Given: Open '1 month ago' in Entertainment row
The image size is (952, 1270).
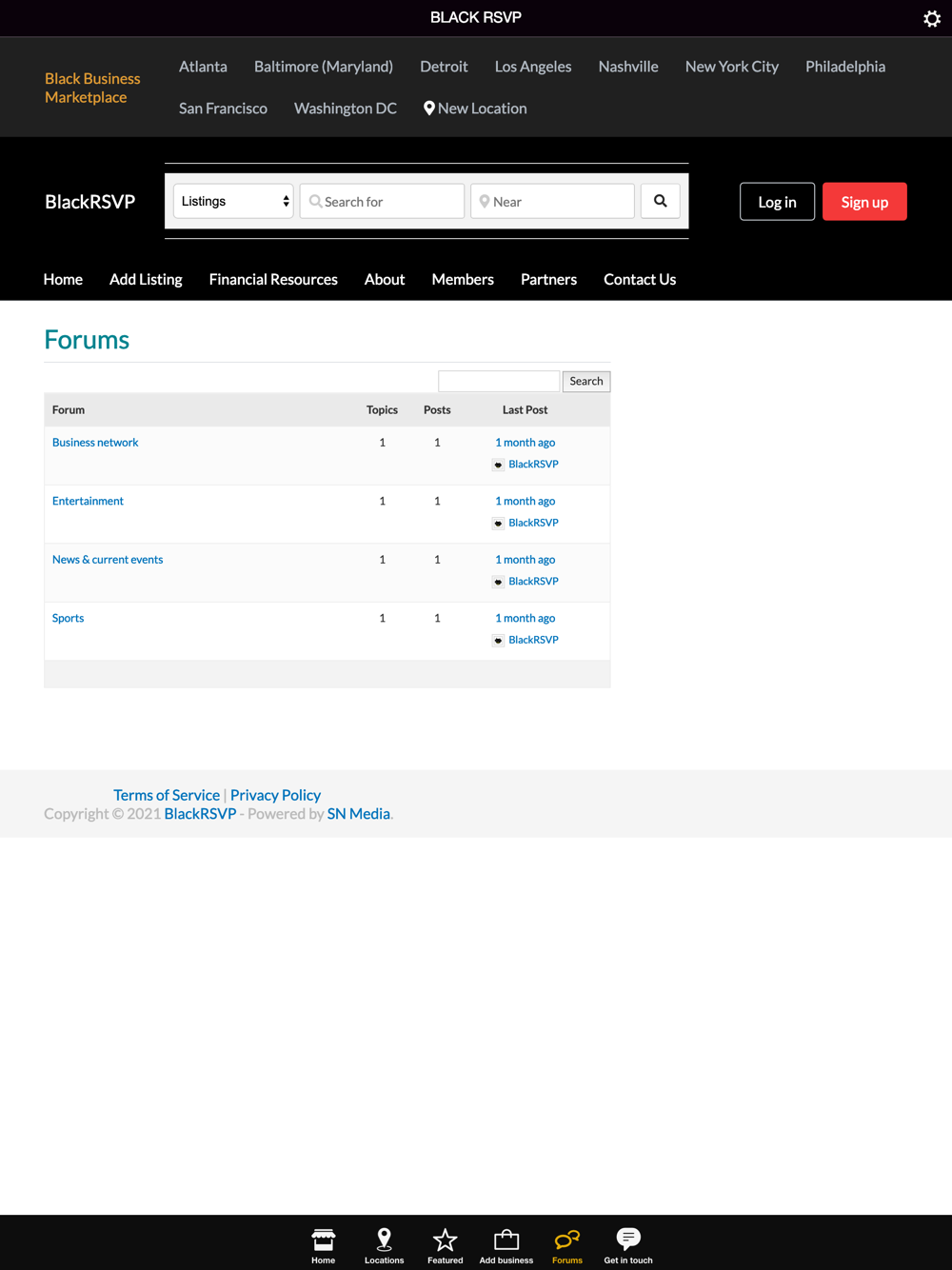Looking at the screenshot, I should 525,501.
